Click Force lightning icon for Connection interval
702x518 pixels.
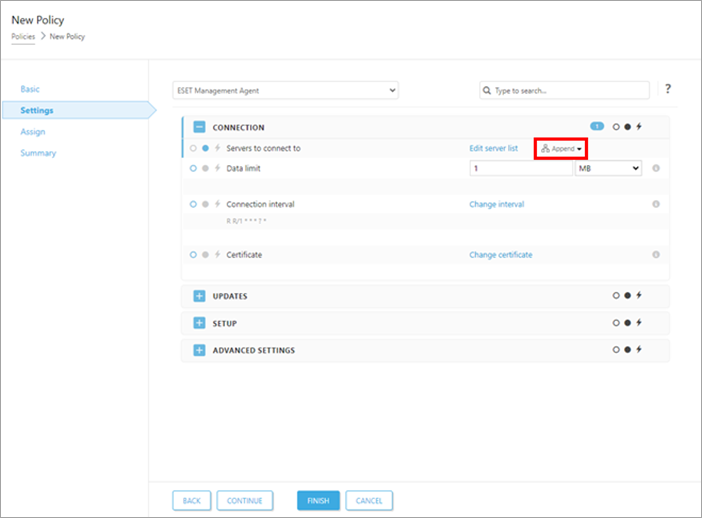coord(218,204)
